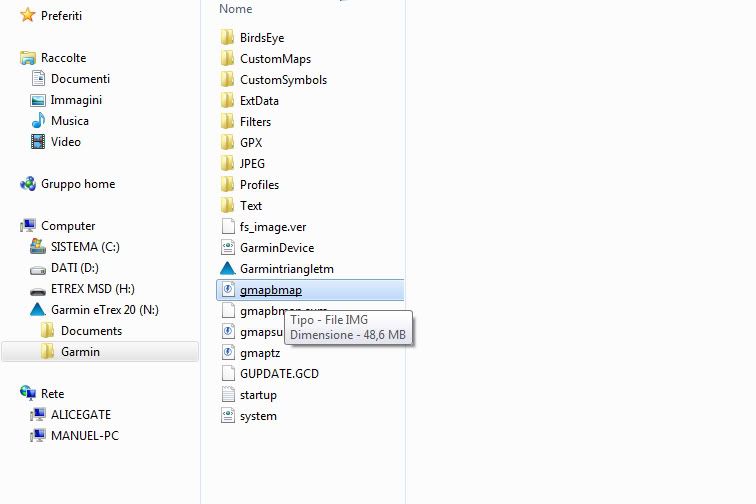Click the gmapsupp file icon
The image size is (756, 504).
228,331
